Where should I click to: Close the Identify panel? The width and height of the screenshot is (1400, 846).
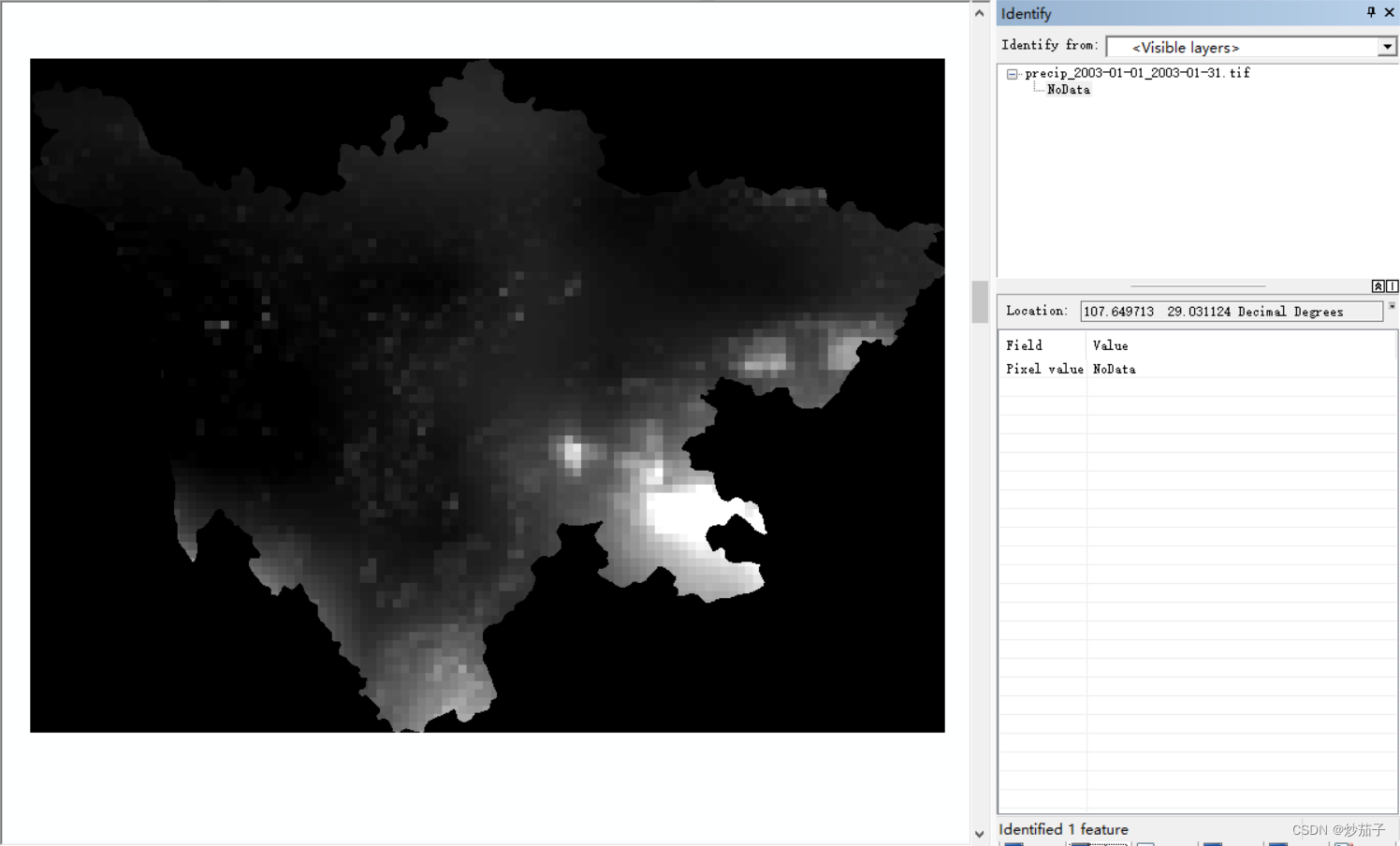click(1390, 12)
